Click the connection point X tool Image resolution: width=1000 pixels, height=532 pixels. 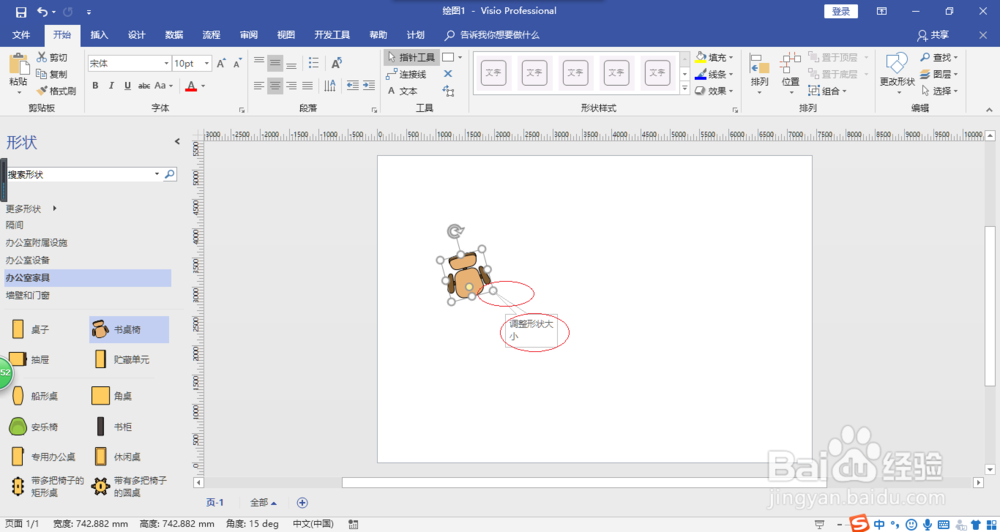(x=448, y=74)
